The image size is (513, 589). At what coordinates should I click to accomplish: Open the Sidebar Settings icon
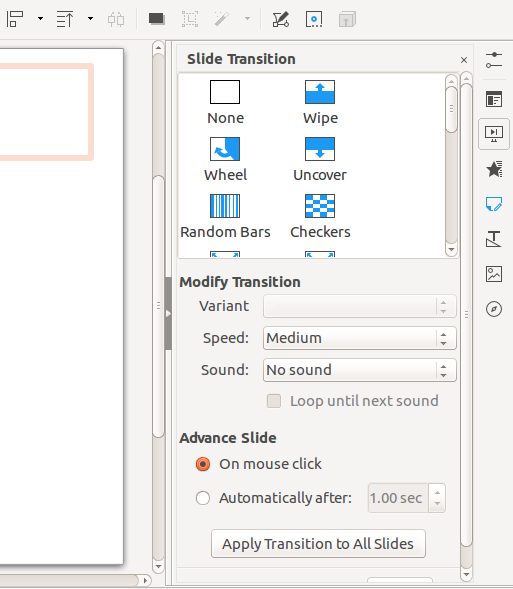click(x=493, y=60)
